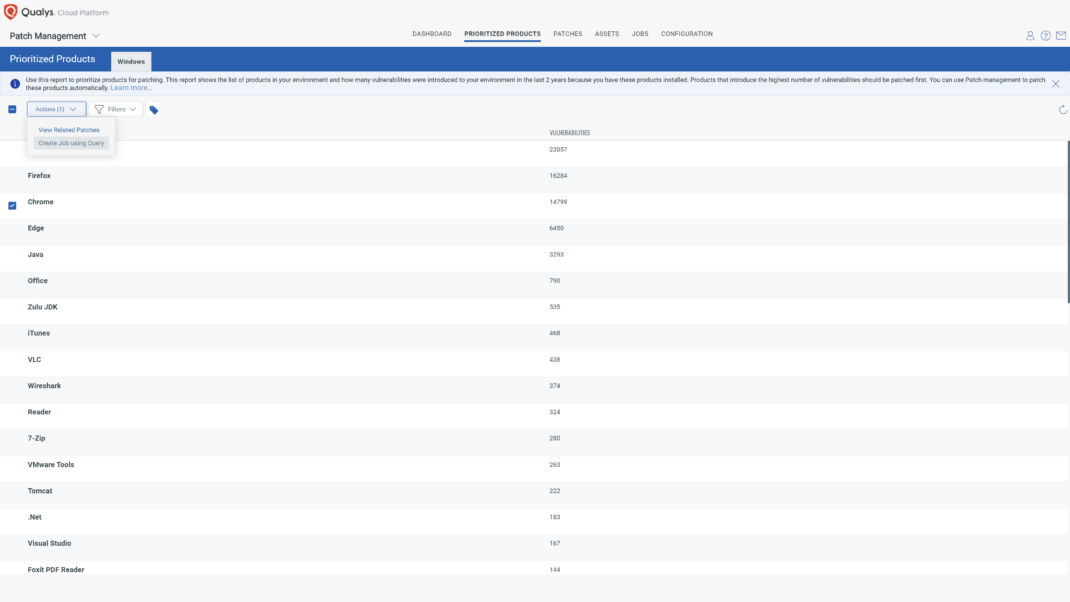Select the Reader product row
Image resolution: width=1070 pixels, height=602 pixels.
pos(534,416)
